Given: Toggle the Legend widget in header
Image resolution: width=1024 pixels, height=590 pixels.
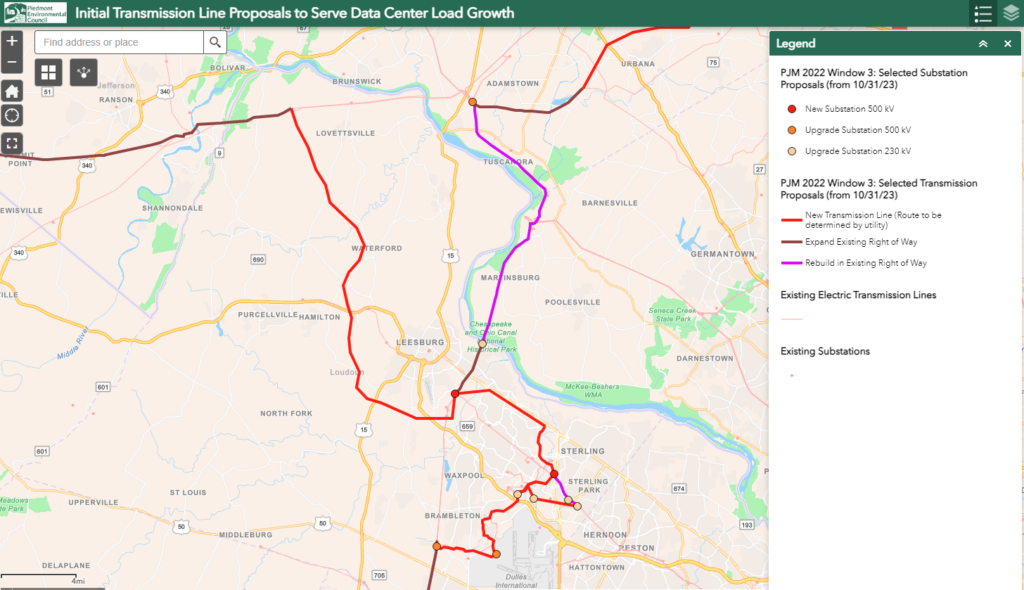Looking at the screenshot, I should [x=983, y=14].
